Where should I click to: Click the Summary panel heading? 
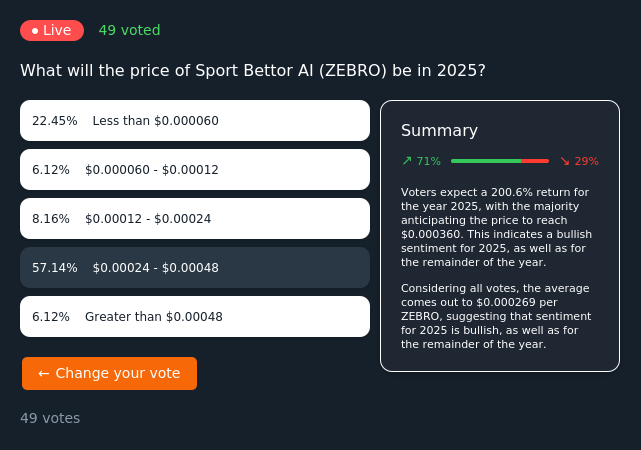[x=439, y=131]
